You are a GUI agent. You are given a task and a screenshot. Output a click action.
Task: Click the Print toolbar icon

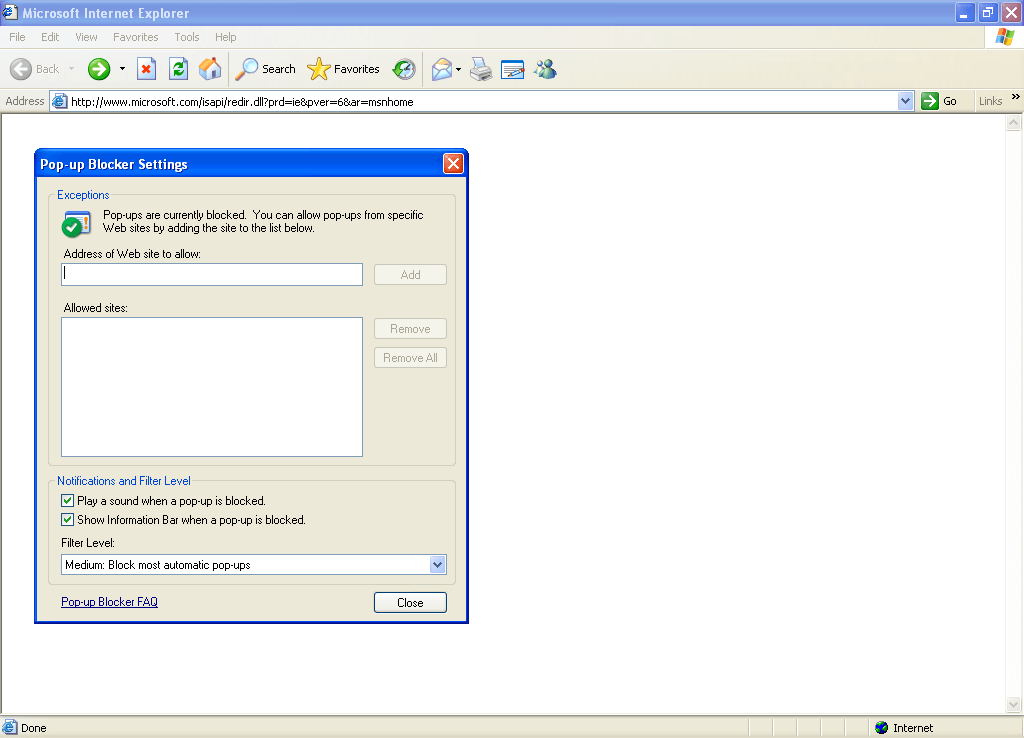(481, 69)
